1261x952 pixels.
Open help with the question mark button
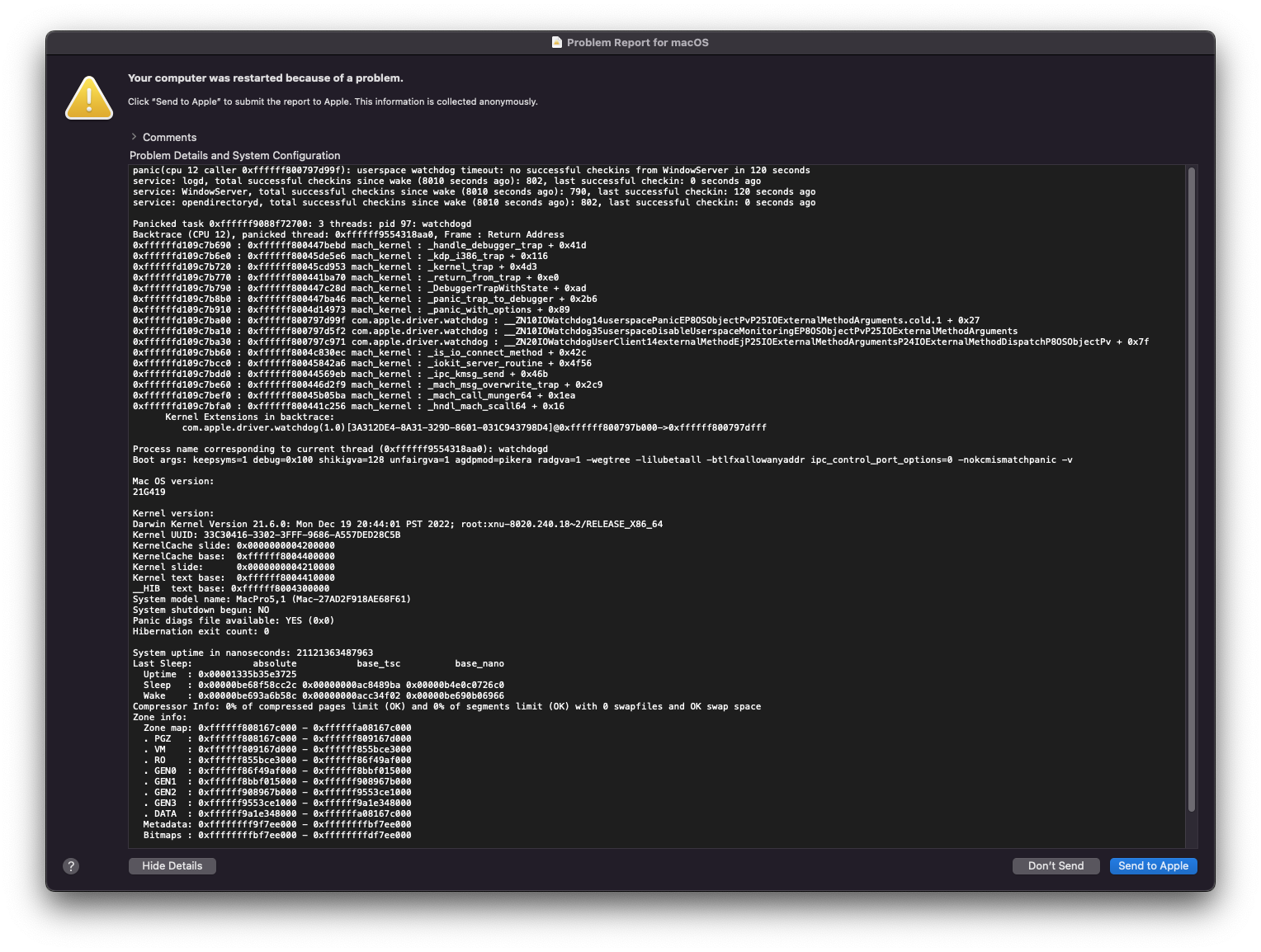(x=71, y=866)
